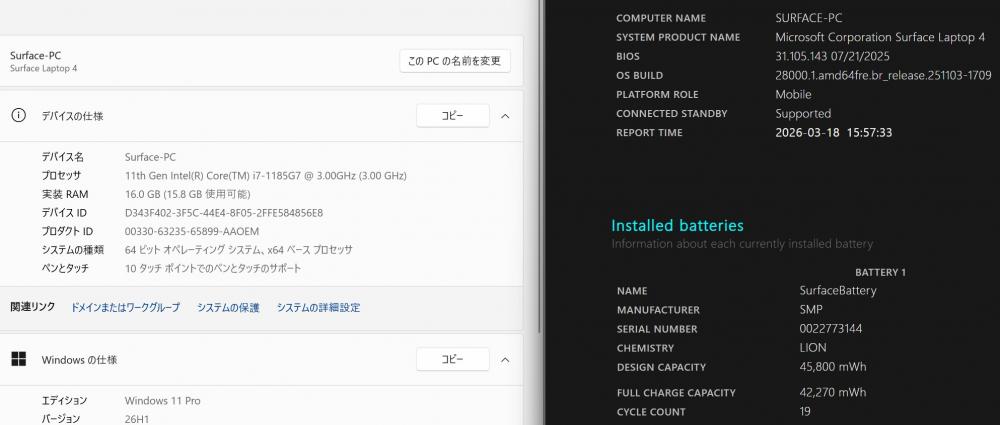Select the プロダクト ID label
The width and height of the screenshot is (1000, 425).
click(x=67, y=231)
